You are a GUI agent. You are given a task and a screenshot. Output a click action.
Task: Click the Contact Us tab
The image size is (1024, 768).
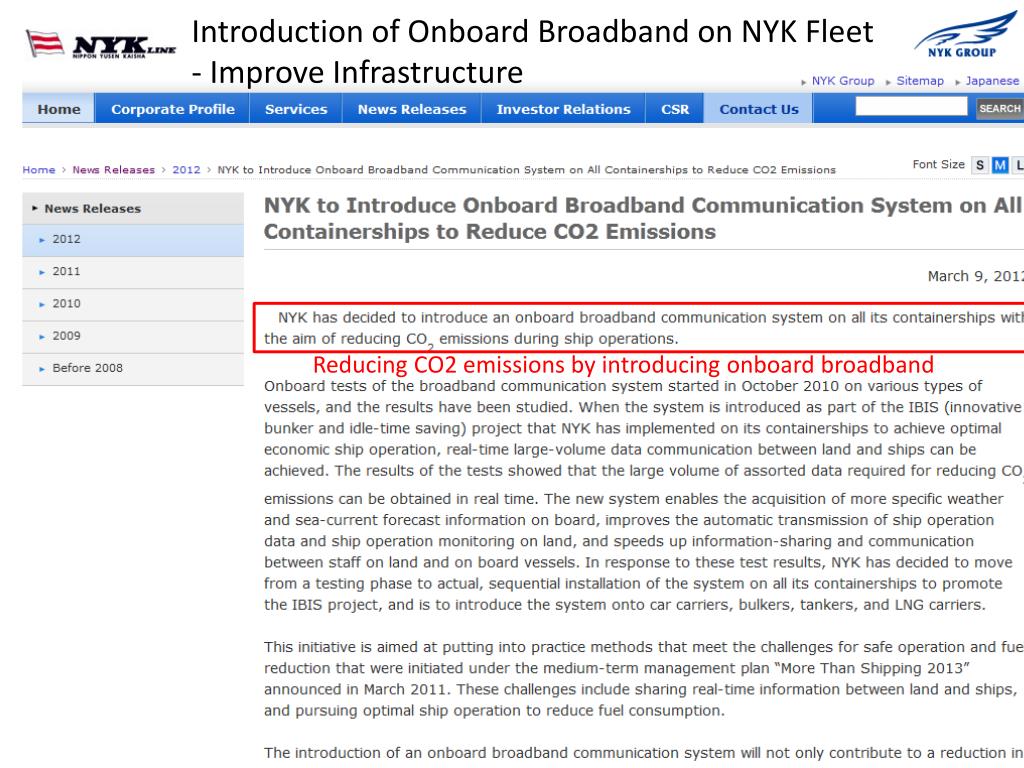click(758, 108)
